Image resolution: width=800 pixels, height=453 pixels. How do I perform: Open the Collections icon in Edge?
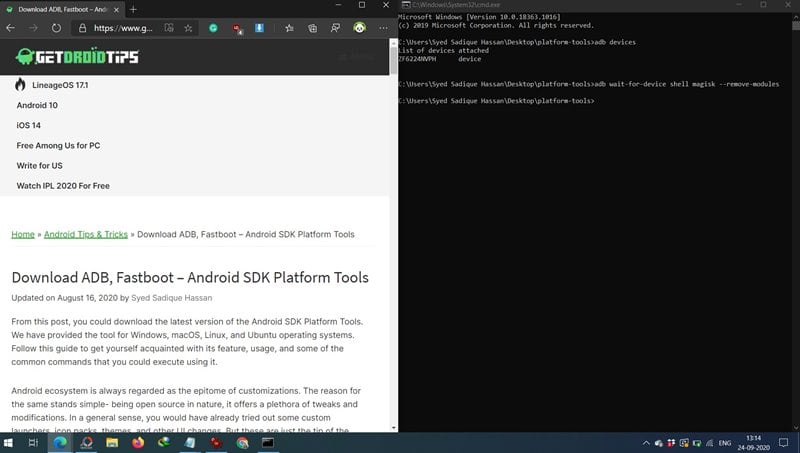point(312,28)
